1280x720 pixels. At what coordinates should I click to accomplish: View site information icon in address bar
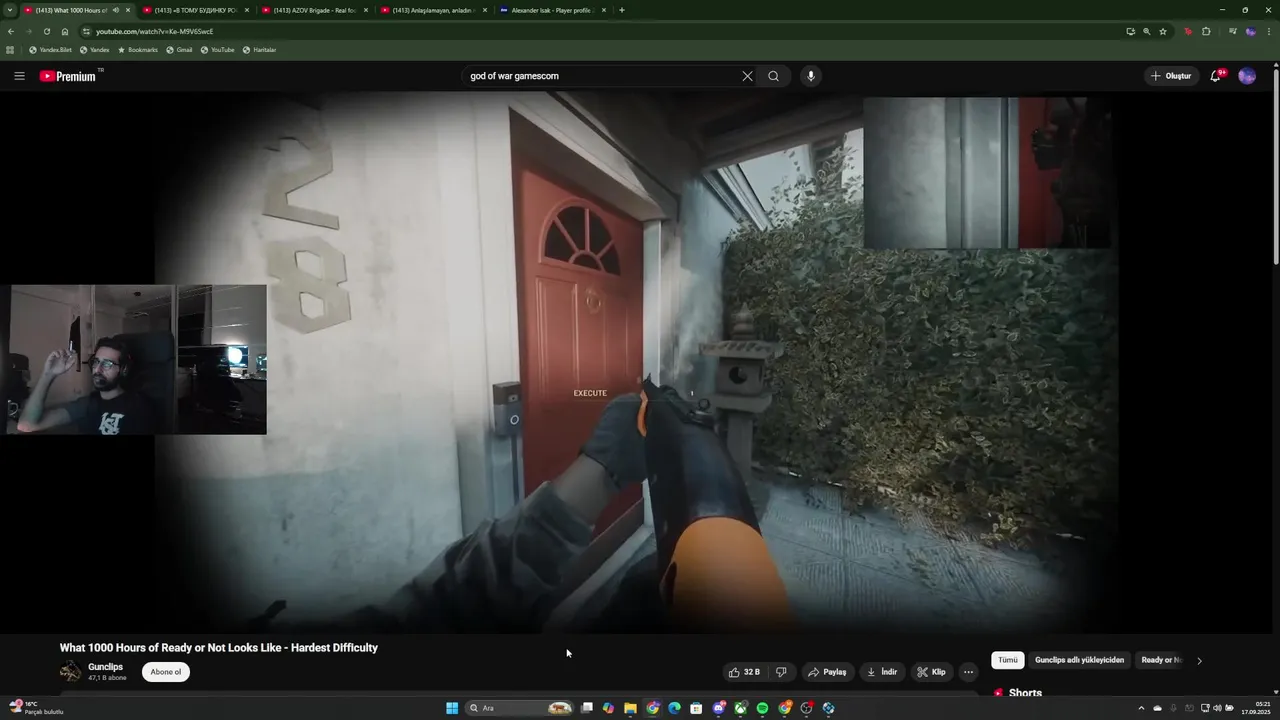point(87,31)
